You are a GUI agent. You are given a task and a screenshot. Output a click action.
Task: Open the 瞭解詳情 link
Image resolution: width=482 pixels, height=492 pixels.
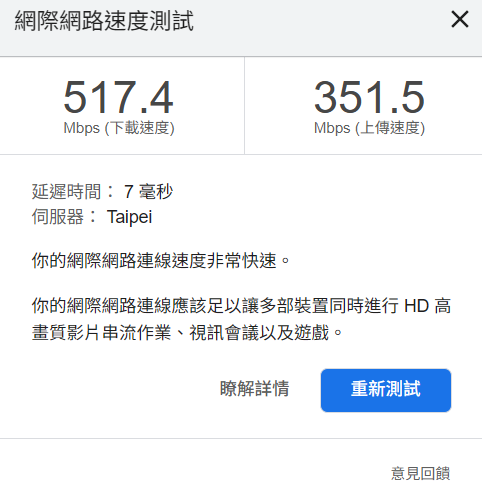pyautogui.click(x=254, y=389)
